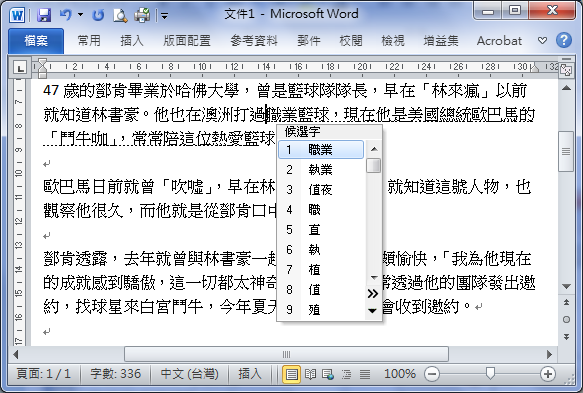Viewport: 583px width, 393px height.
Task: Go to previous page double arrow
Action: [x=566, y=302]
